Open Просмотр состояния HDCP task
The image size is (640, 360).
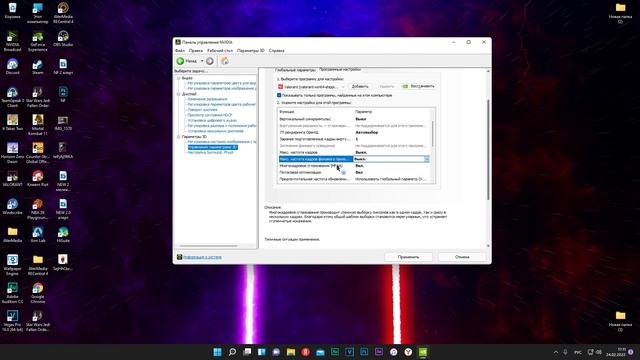click(x=209, y=115)
